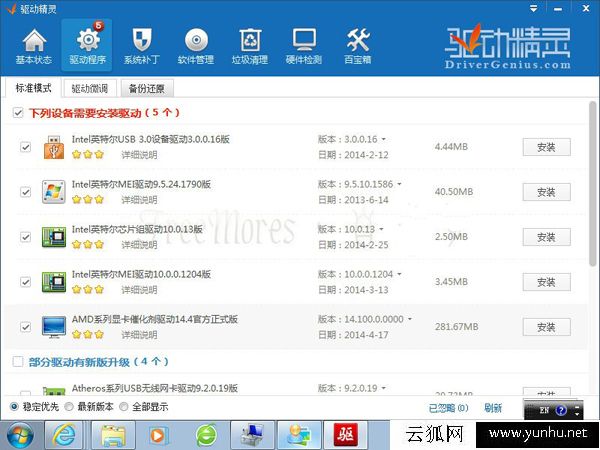This screenshot has height=450, width=600.
Task: Launch Internet Explorer from taskbar
Action: click(64, 435)
